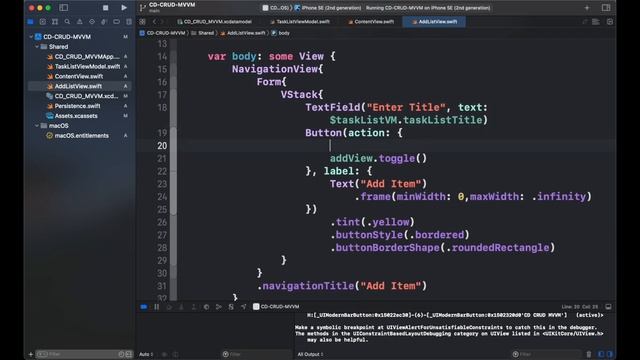Click AddListView.swift in the breadcrumb
This screenshot has width=640, height=360.
pyautogui.click(x=243, y=33)
